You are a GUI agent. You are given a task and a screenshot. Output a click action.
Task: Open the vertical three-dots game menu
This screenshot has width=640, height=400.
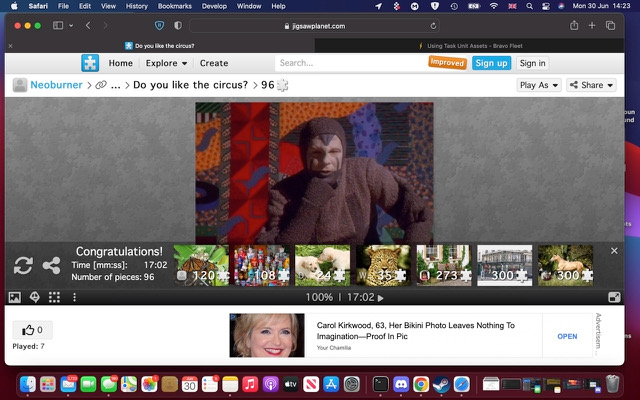click(74, 297)
